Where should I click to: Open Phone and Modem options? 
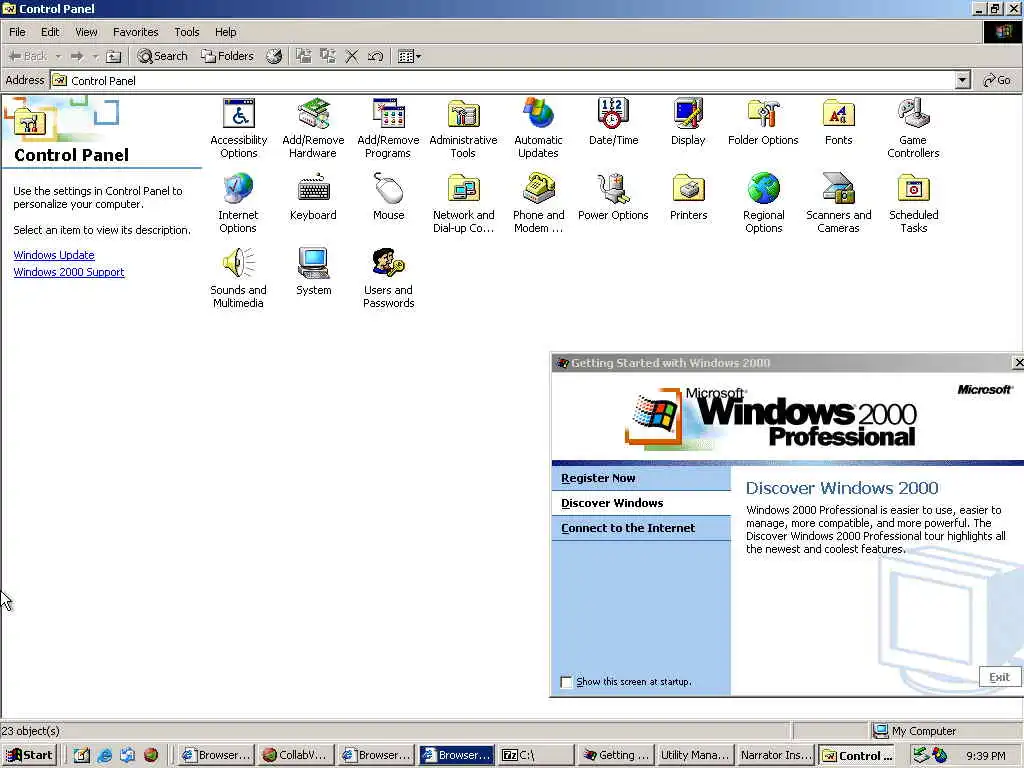pos(538,202)
